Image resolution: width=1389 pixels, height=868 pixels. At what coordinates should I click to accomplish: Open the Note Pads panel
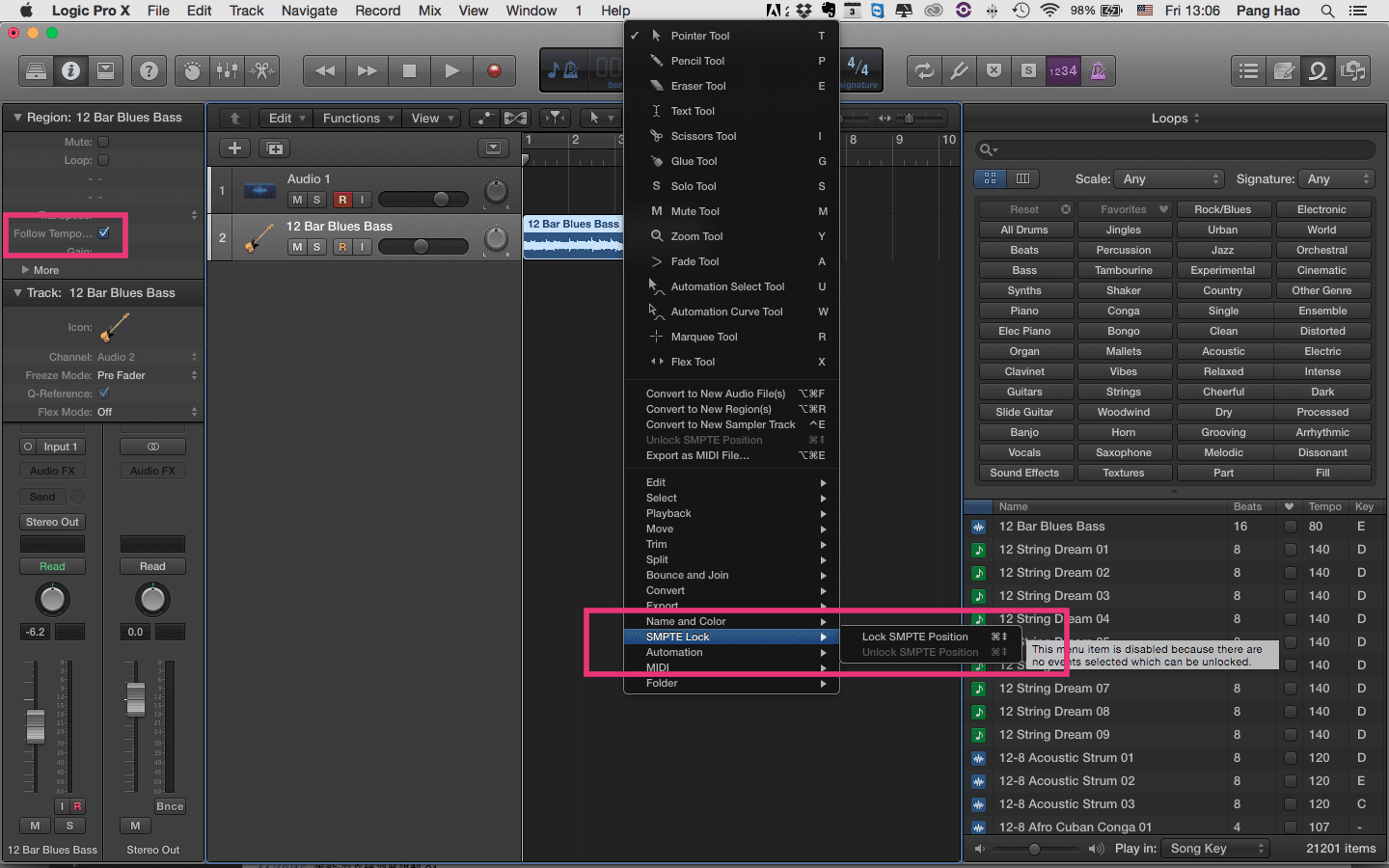(x=1284, y=70)
